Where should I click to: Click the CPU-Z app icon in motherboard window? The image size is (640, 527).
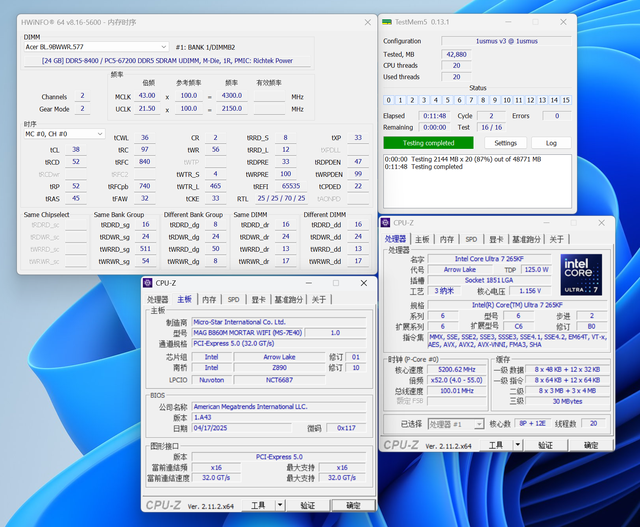click(x=148, y=283)
